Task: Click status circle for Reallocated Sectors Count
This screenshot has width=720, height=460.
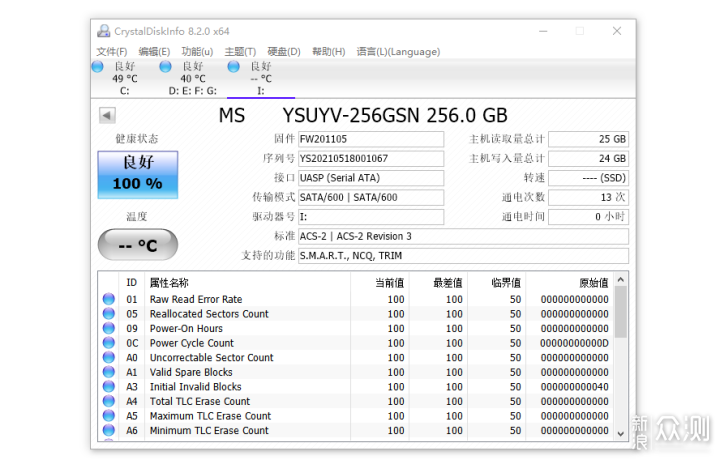Action: (x=109, y=314)
